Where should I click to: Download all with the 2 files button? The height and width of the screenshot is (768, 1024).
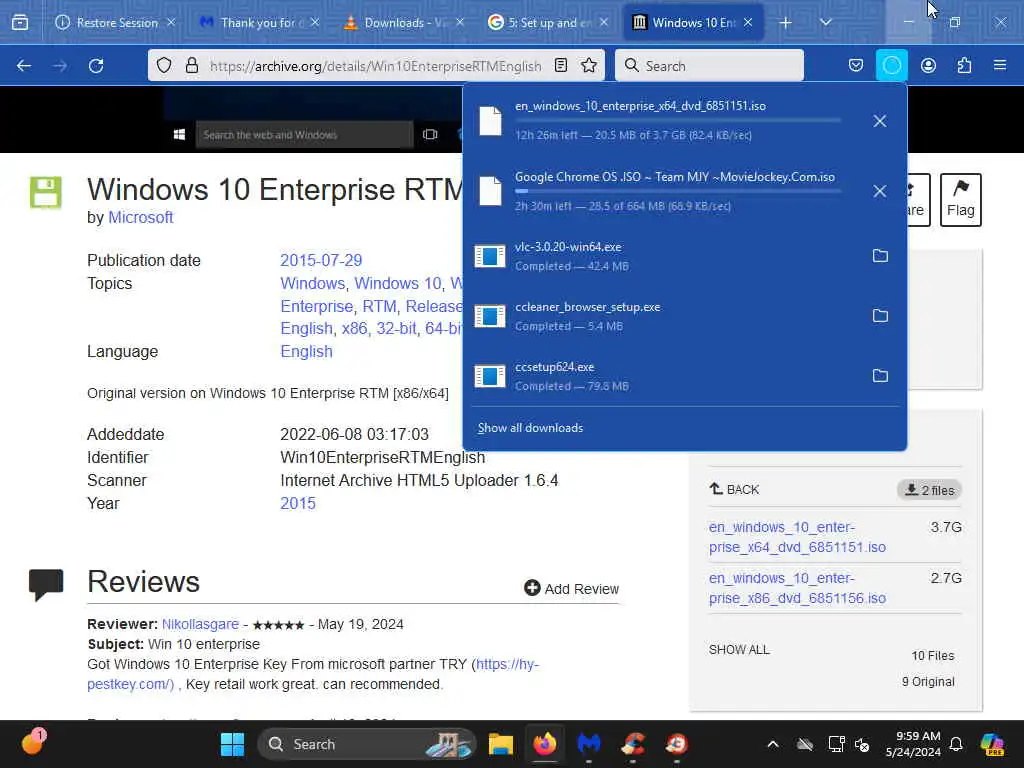[929, 490]
